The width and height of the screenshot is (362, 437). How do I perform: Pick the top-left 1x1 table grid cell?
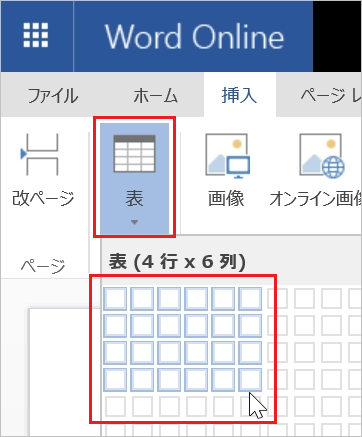115,299
